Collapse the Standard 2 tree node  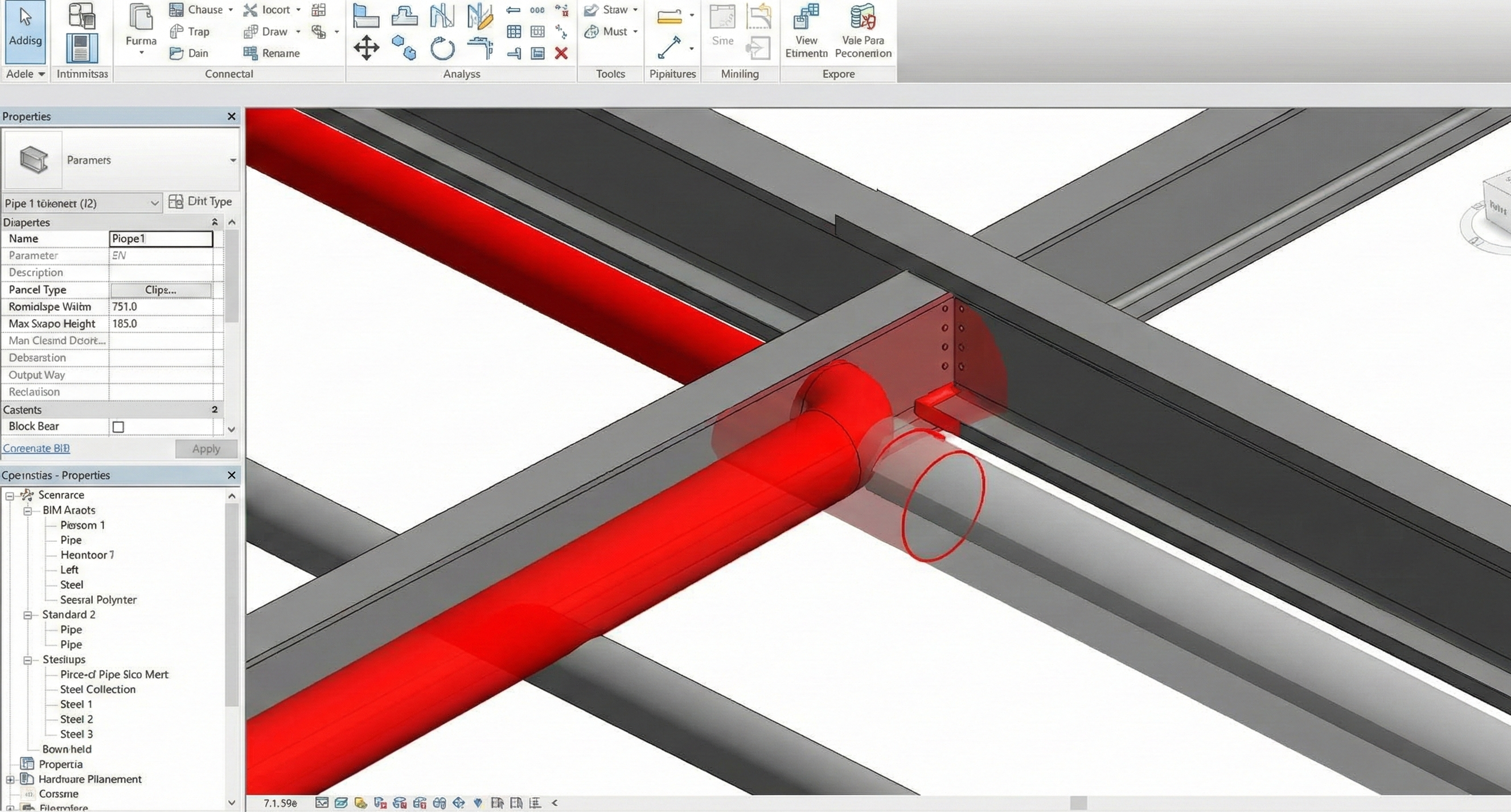[27, 615]
